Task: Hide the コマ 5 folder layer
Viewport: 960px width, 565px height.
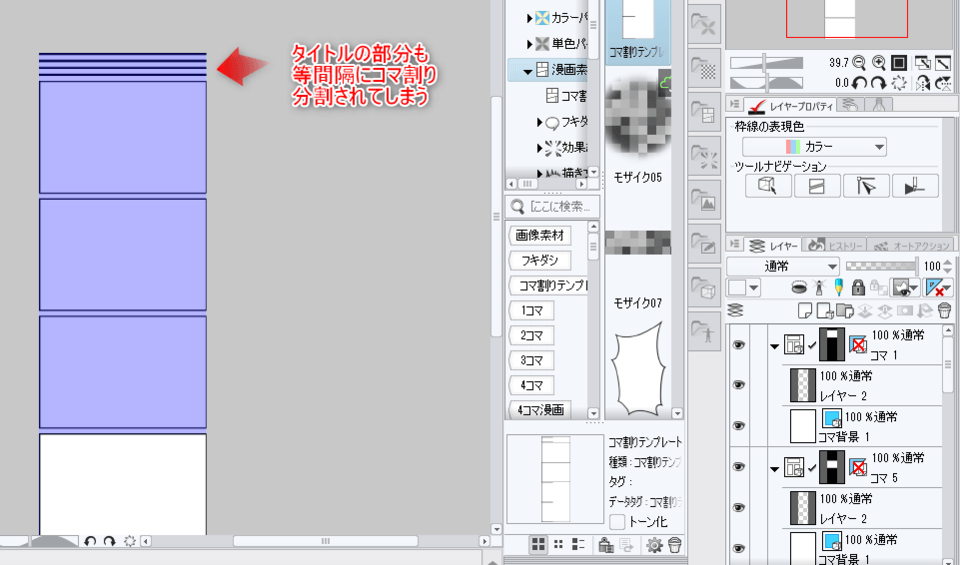Action: point(739,467)
